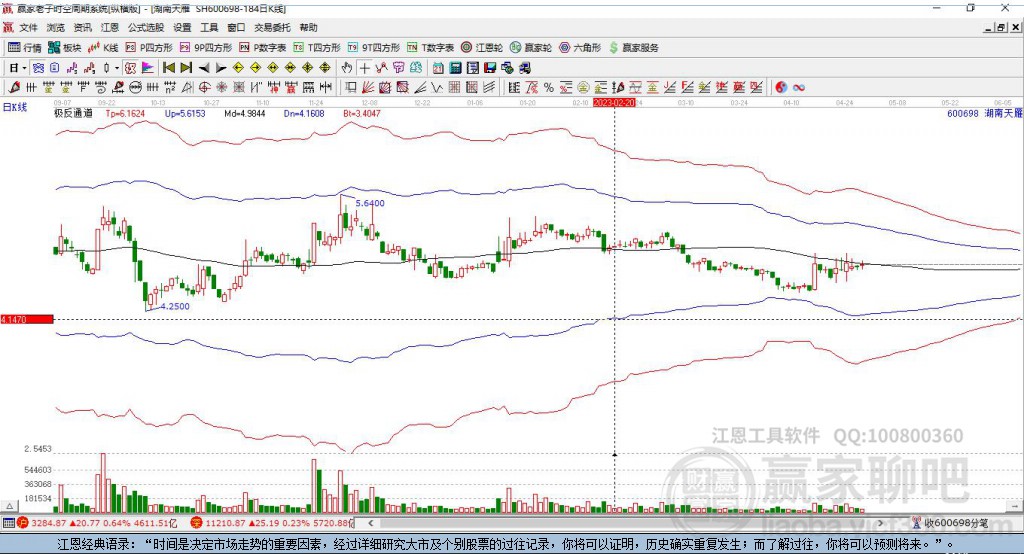Viewport: 1024px width, 554px height.
Task: Open the 浏览 menu
Action: click(56, 27)
